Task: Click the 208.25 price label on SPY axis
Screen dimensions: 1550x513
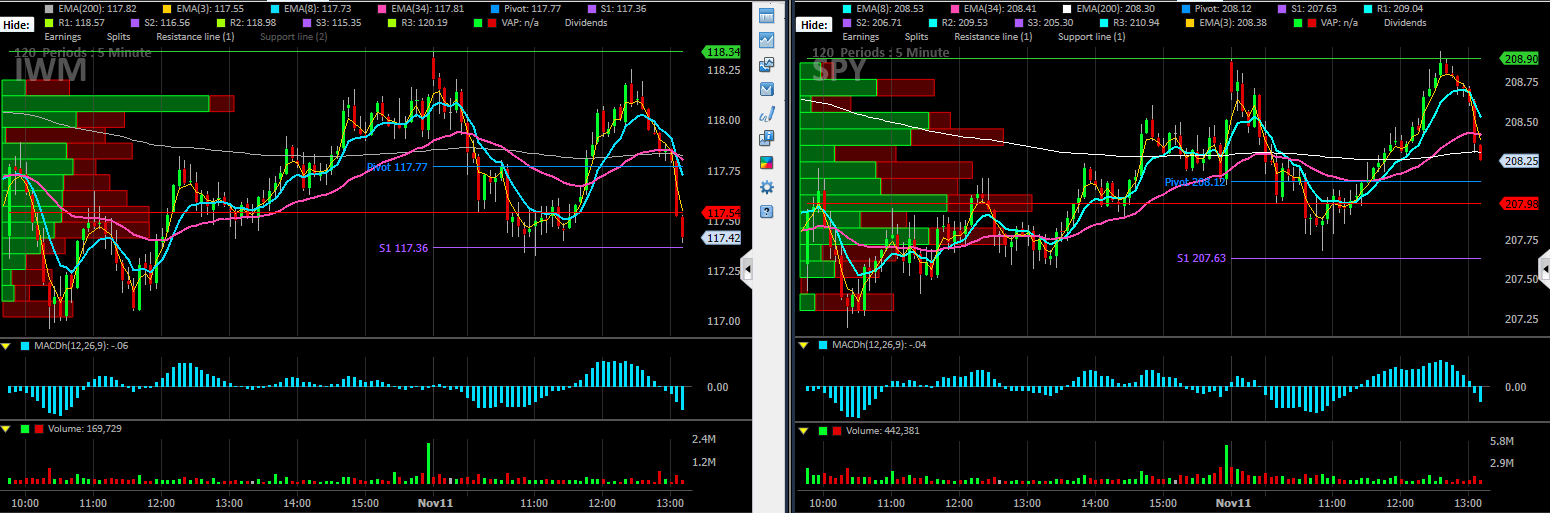Action: [x=1519, y=160]
